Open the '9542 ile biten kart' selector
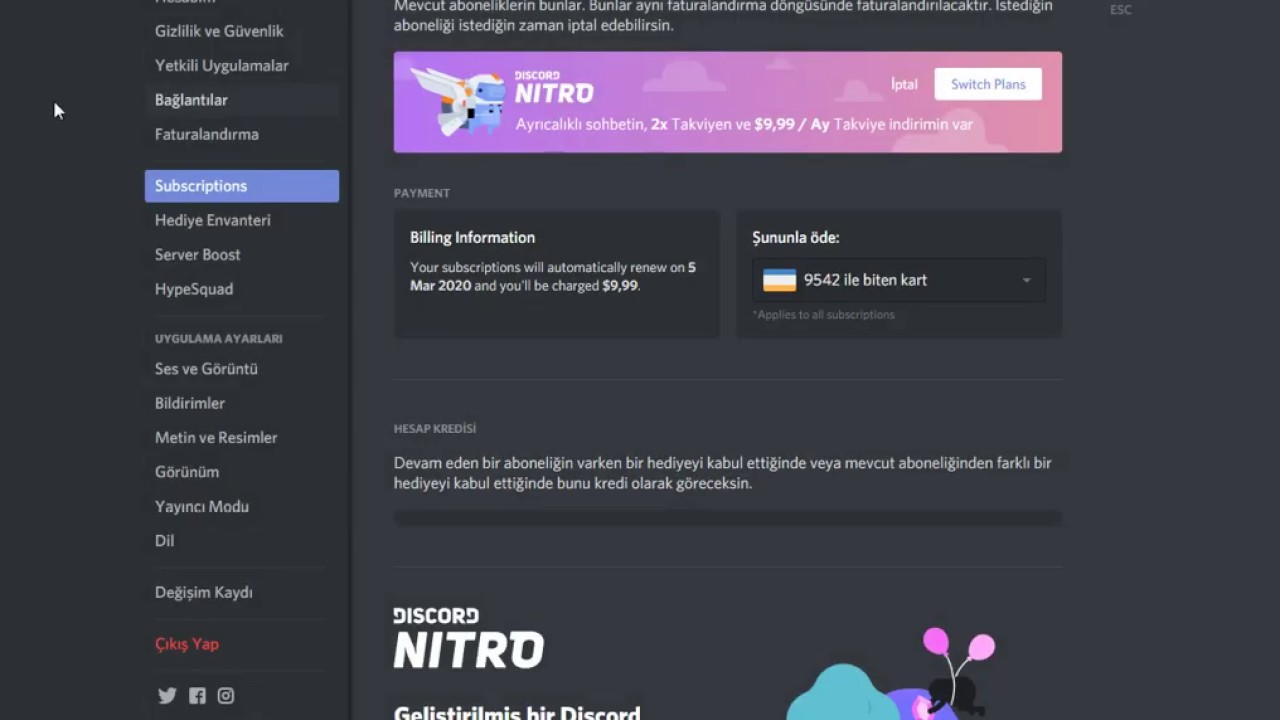Image resolution: width=1280 pixels, height=720 pixels. 899,280
